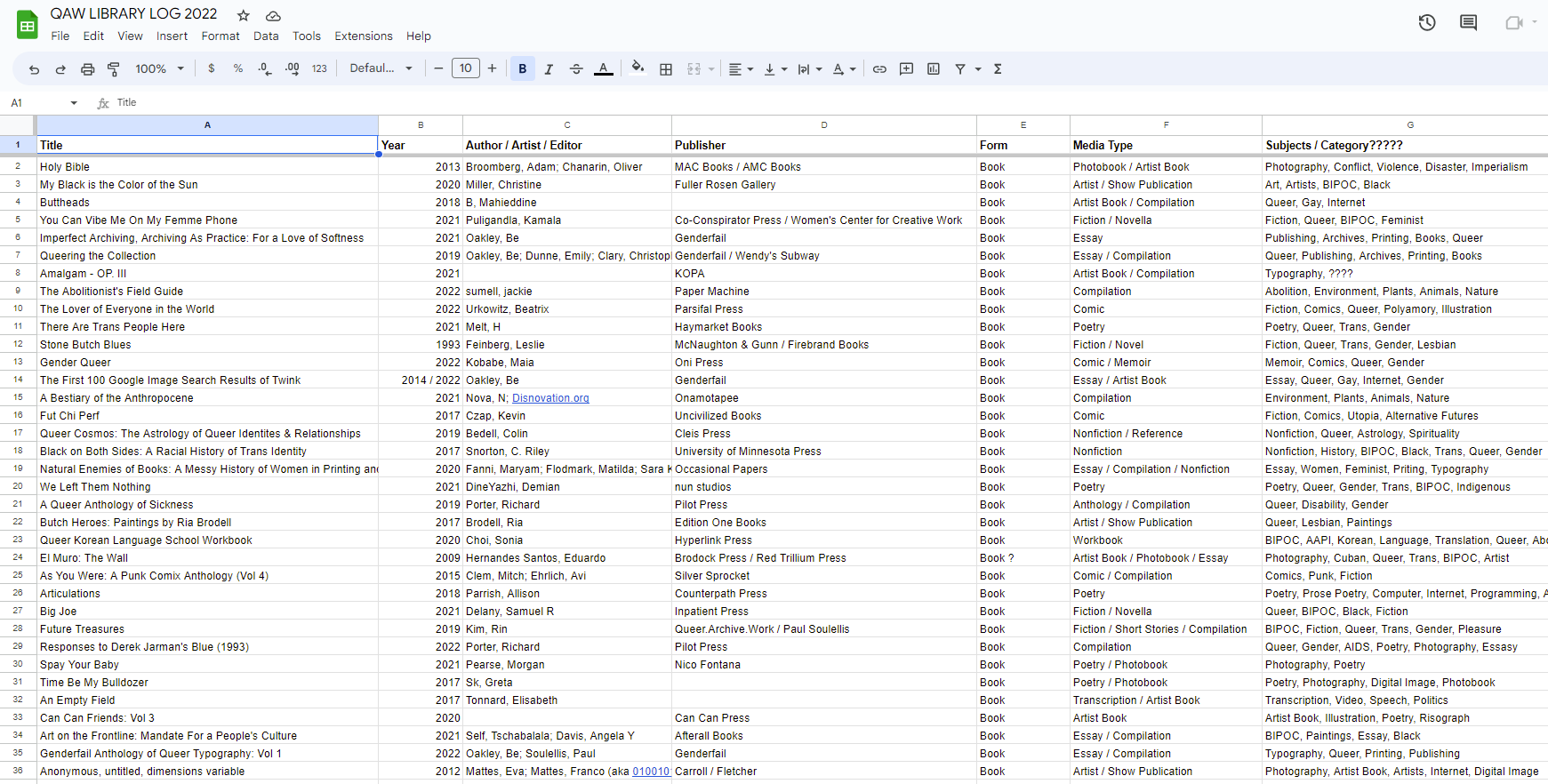This screenshot has width=1548, height=784.
Task: Open the Format menu
Action: point(221,36)
